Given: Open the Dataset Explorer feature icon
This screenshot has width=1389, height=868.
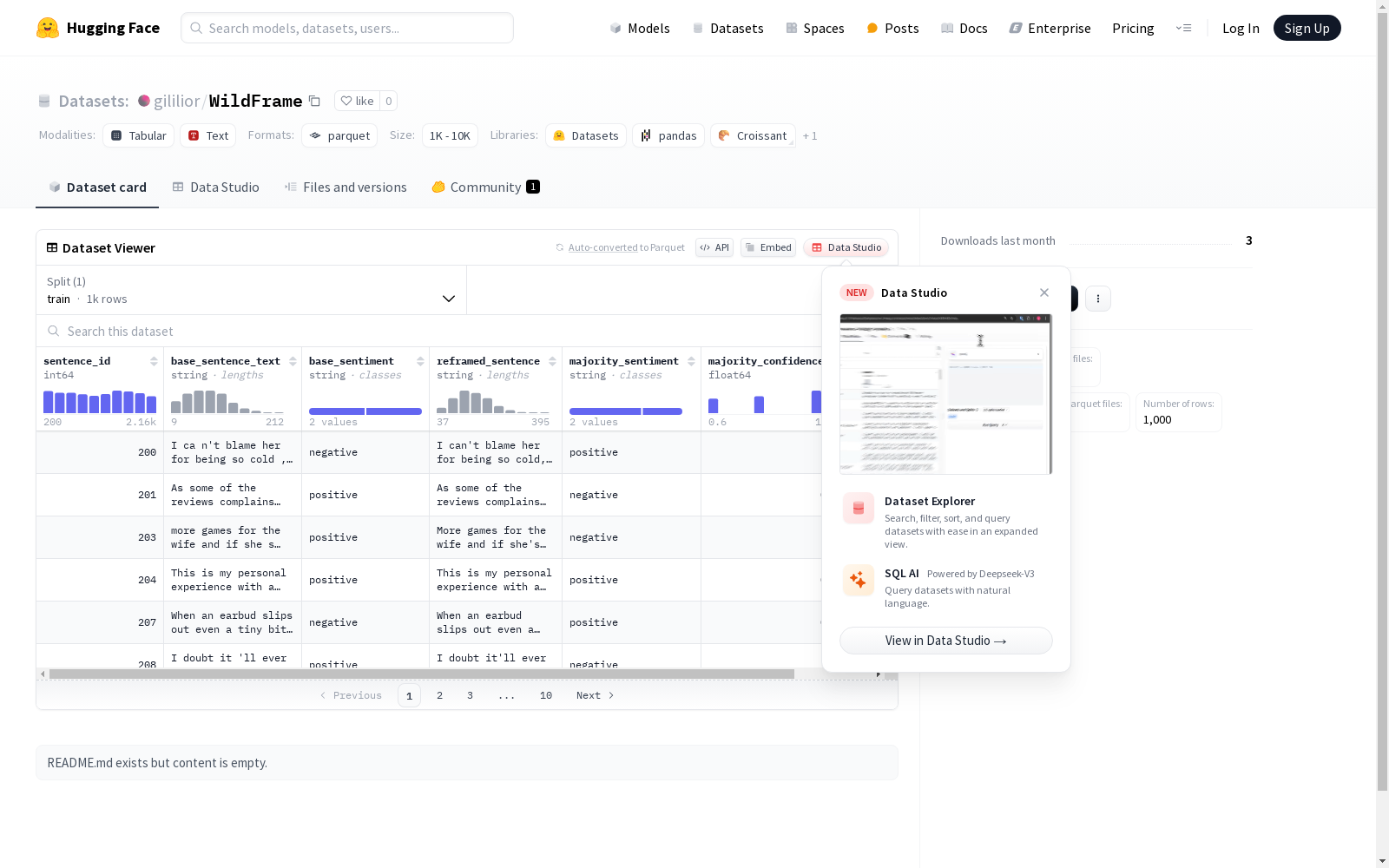Looking at the screenshot, I should point(859,508).
